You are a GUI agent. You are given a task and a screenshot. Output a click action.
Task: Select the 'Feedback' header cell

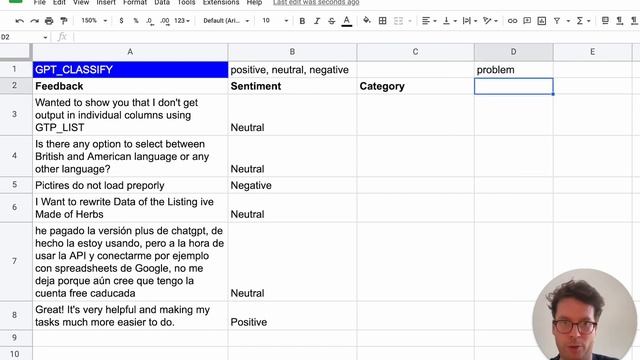(x=130, y=86)
